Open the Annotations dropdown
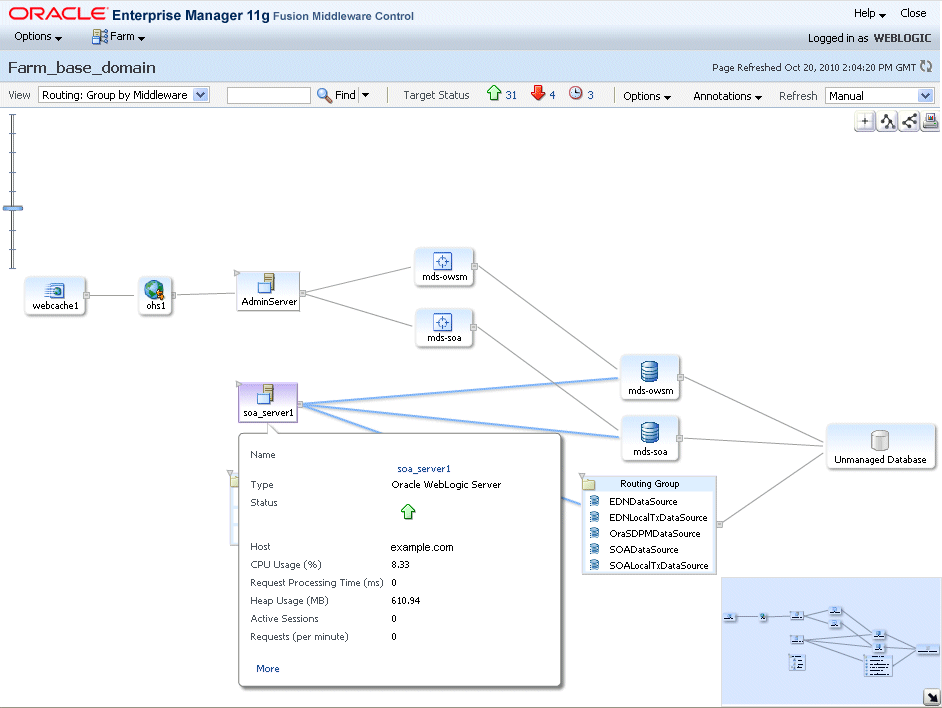 [x=727, y=96]
